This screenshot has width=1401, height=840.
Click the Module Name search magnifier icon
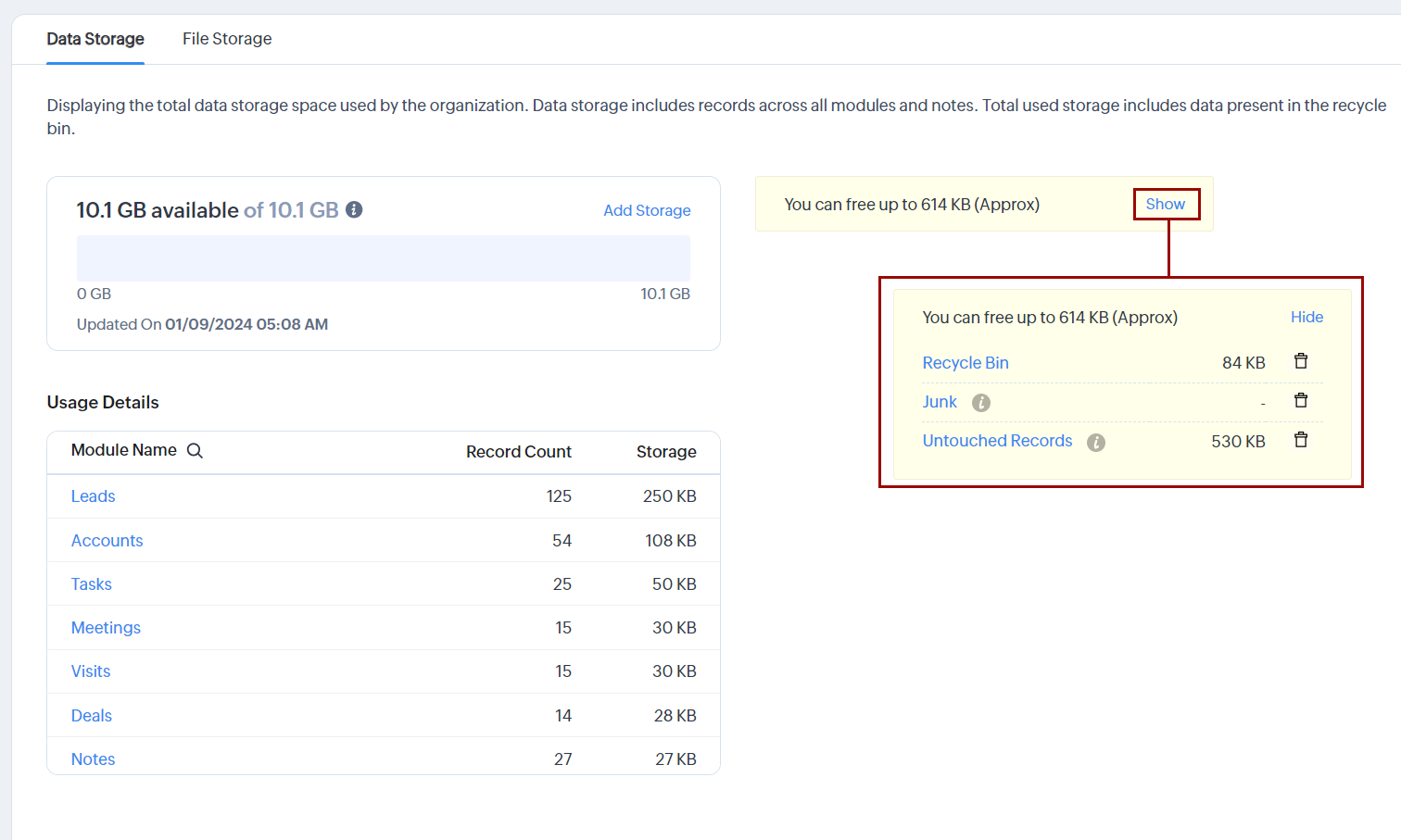click(x=195, y=451)
